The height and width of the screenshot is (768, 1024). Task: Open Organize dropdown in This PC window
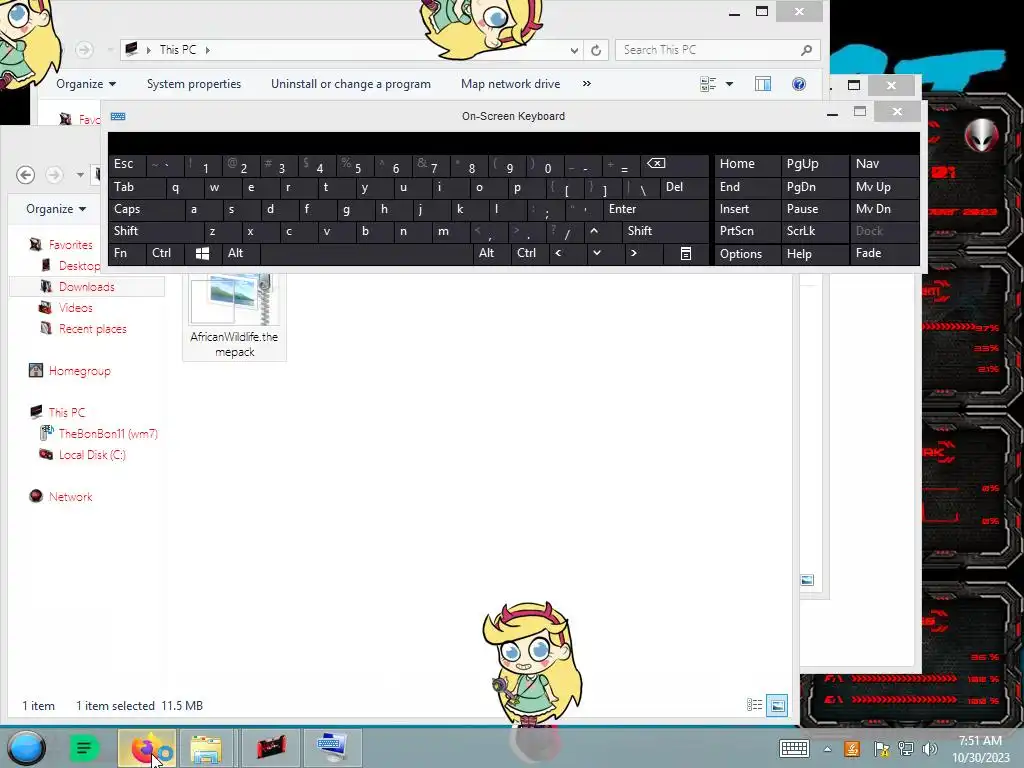(x=86, y=84)
